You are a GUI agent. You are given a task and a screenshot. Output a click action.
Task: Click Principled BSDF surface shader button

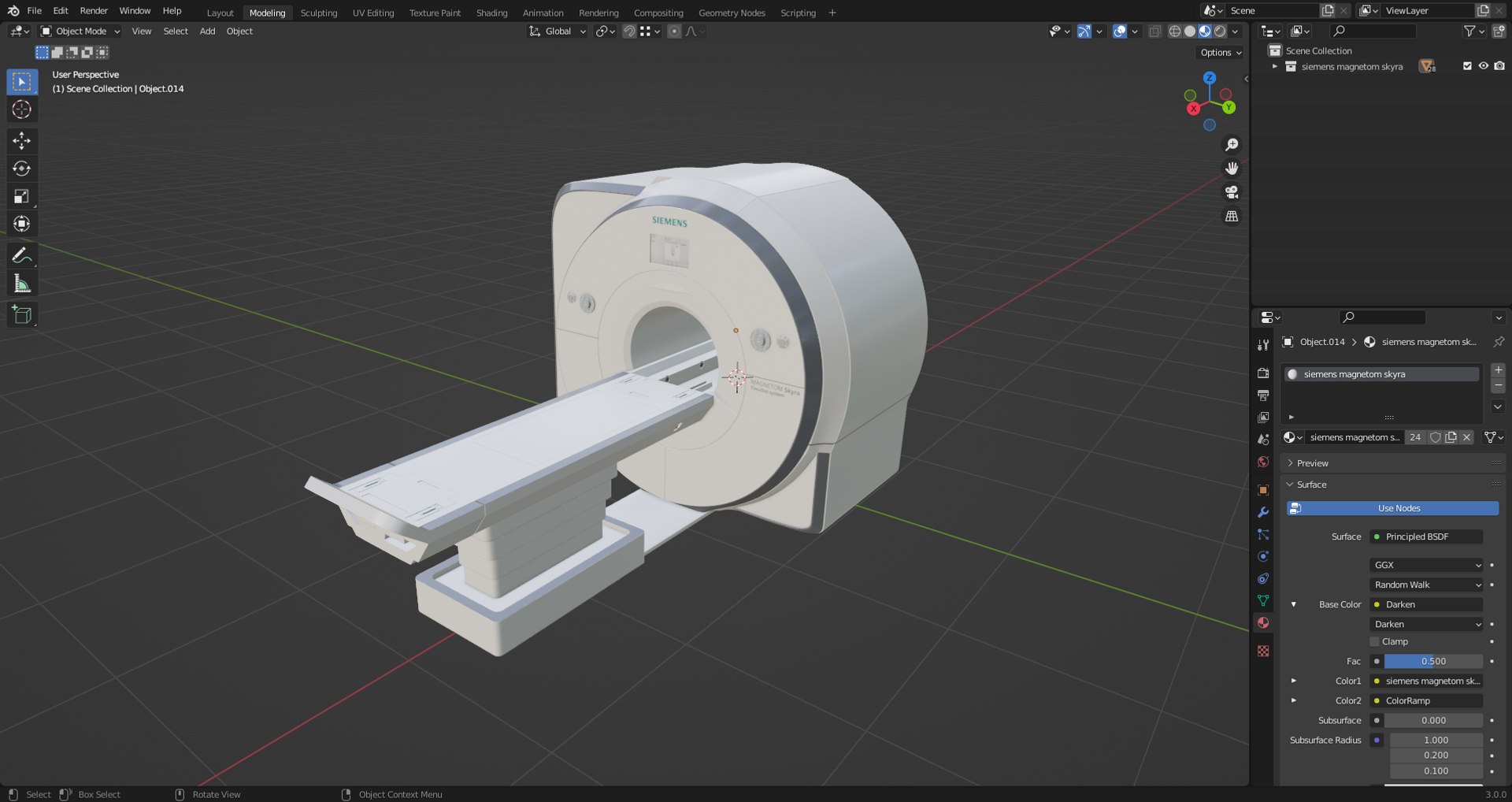1427,537
